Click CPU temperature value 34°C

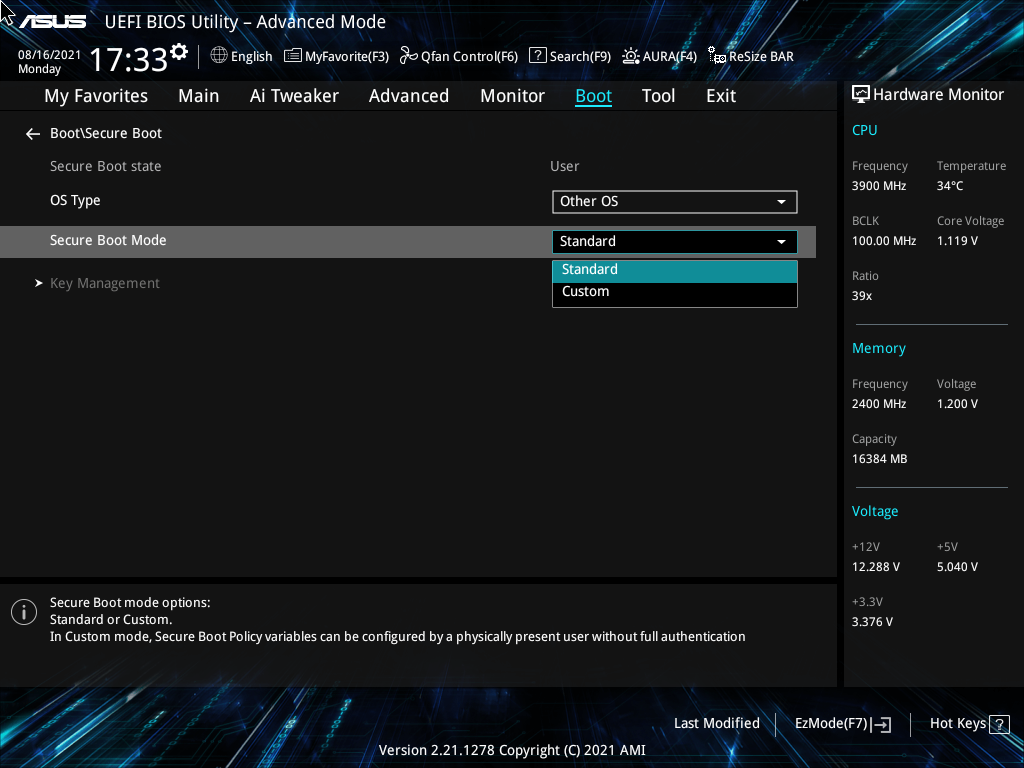click(950, 186)
